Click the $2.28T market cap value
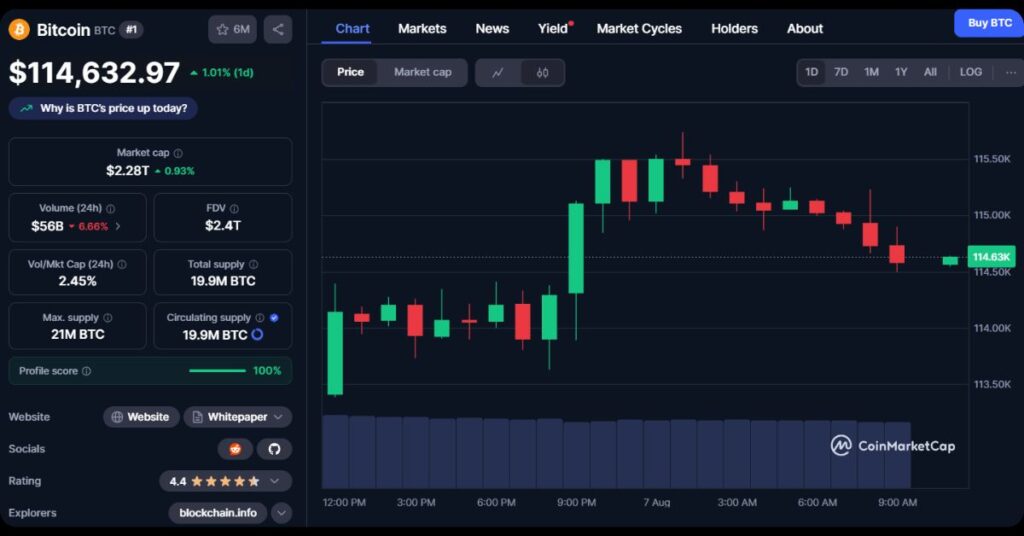This screenshot has height=536, width=1024. (127, 171)
